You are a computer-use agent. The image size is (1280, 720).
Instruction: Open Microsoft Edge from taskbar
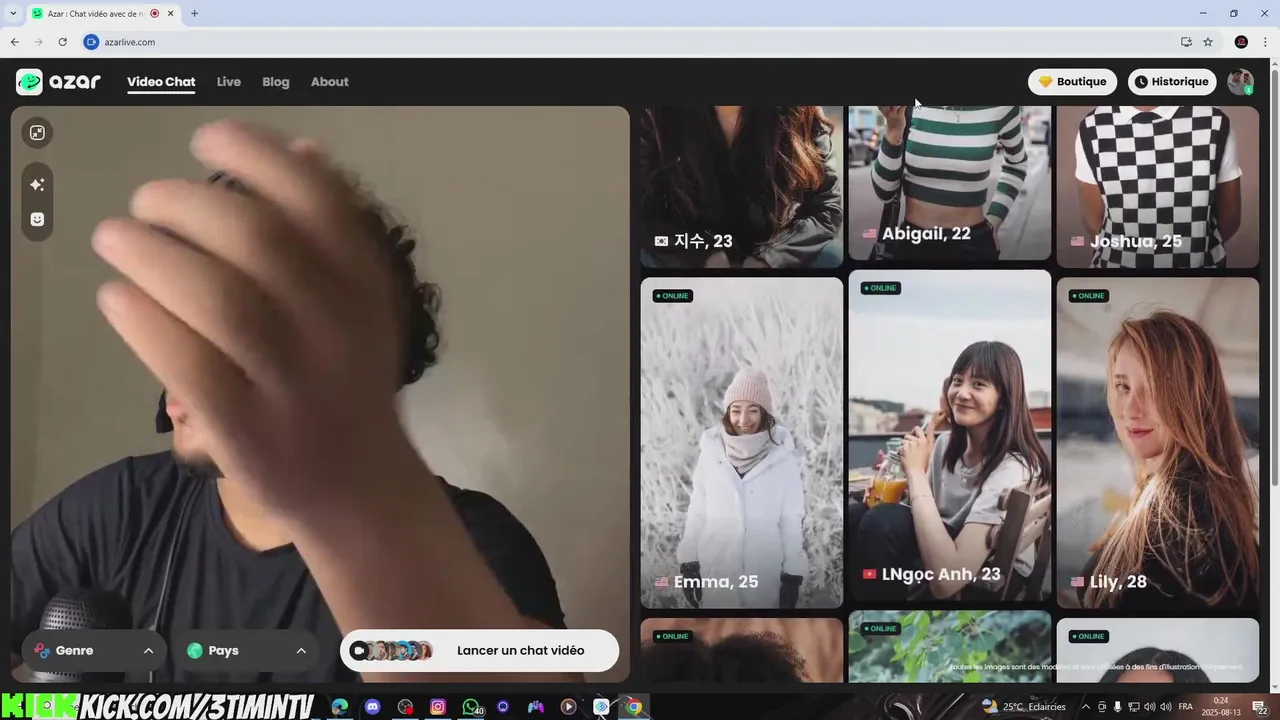pyautogui.click(x=340, y=707)
